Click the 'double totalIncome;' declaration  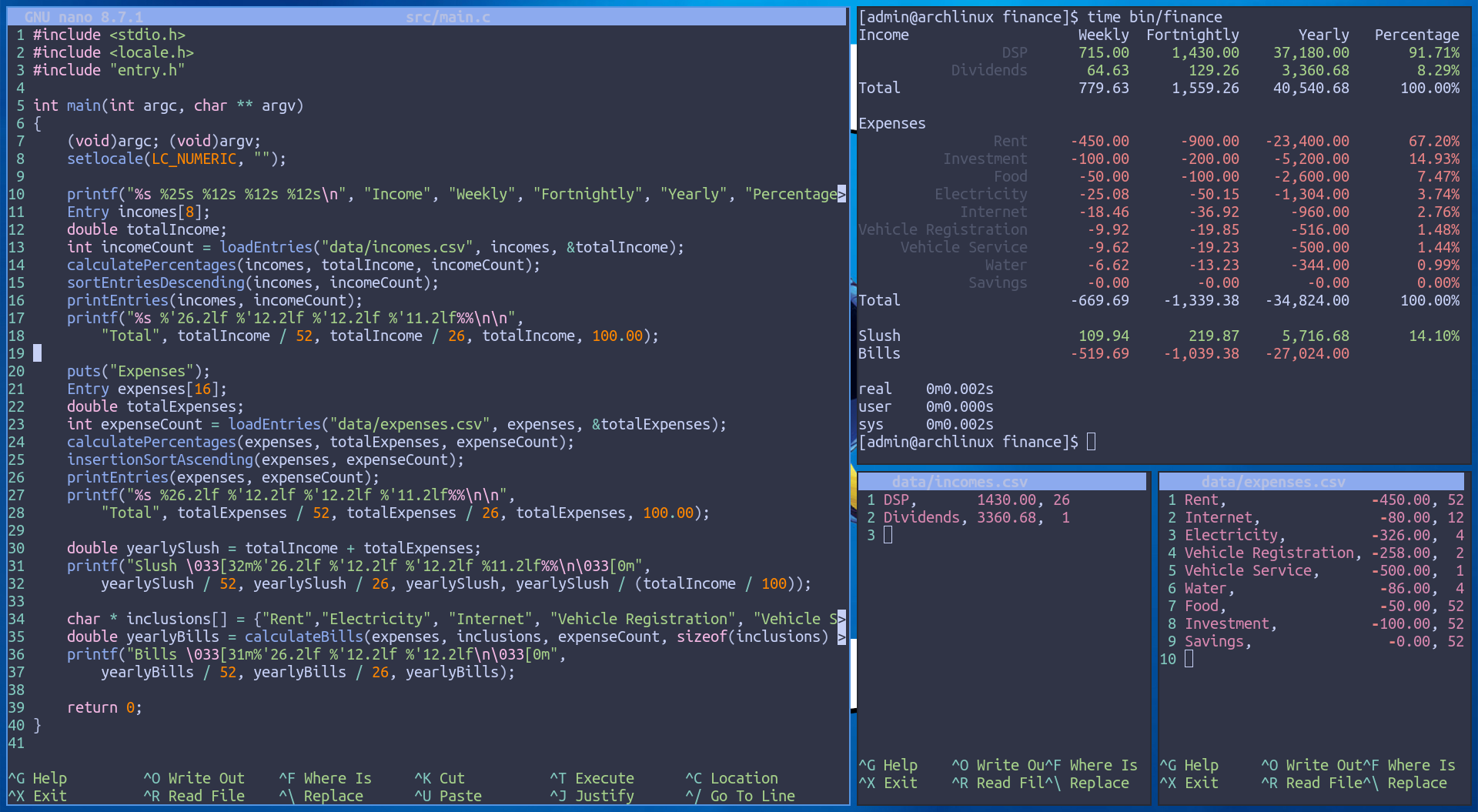pos(147,229)
